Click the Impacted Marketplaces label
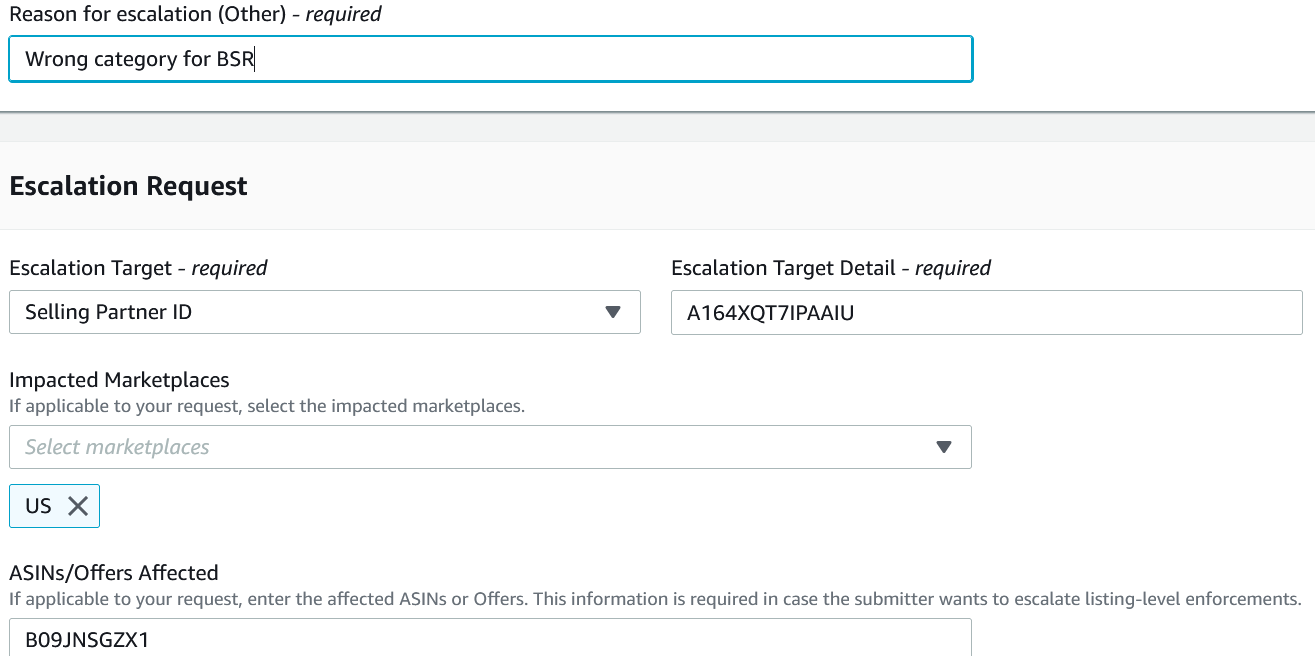The height and width of the screenshot is (656, 1315). [119, 380]
